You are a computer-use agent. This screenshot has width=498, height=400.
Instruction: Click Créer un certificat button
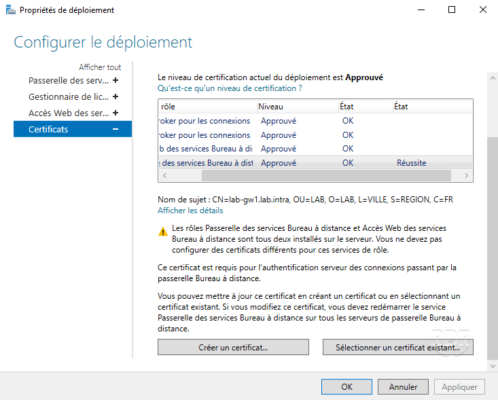(x=233, y=347)
